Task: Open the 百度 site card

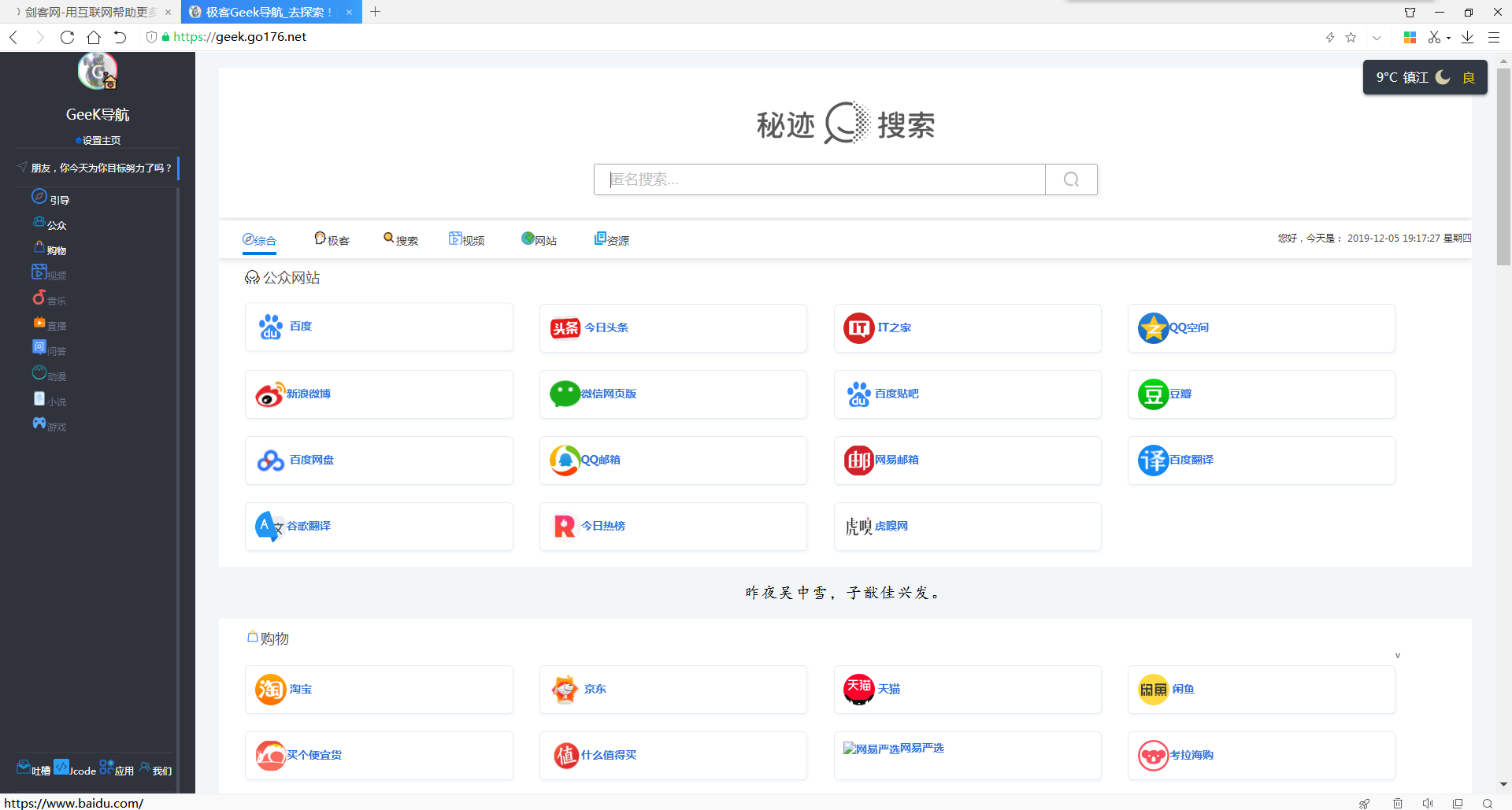Action: point(379,327)
